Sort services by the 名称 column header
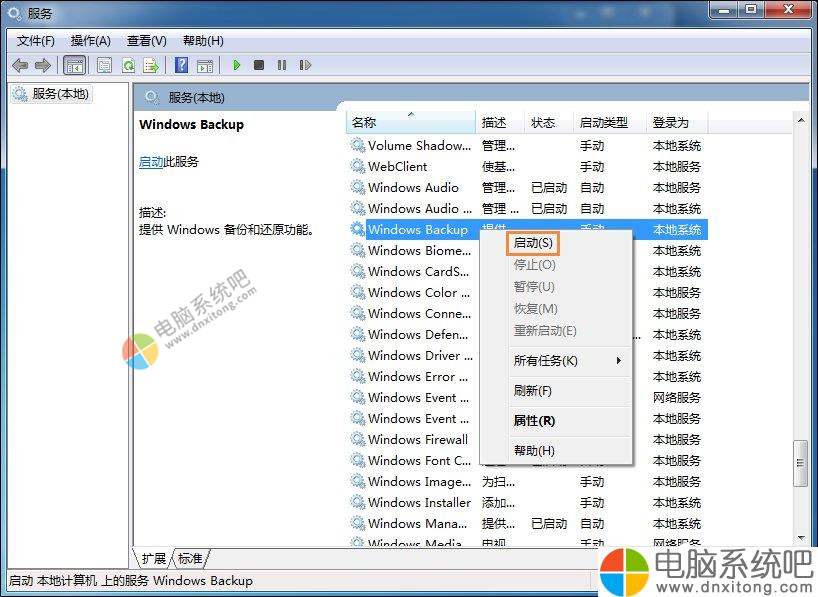 (x=410, y=122)
